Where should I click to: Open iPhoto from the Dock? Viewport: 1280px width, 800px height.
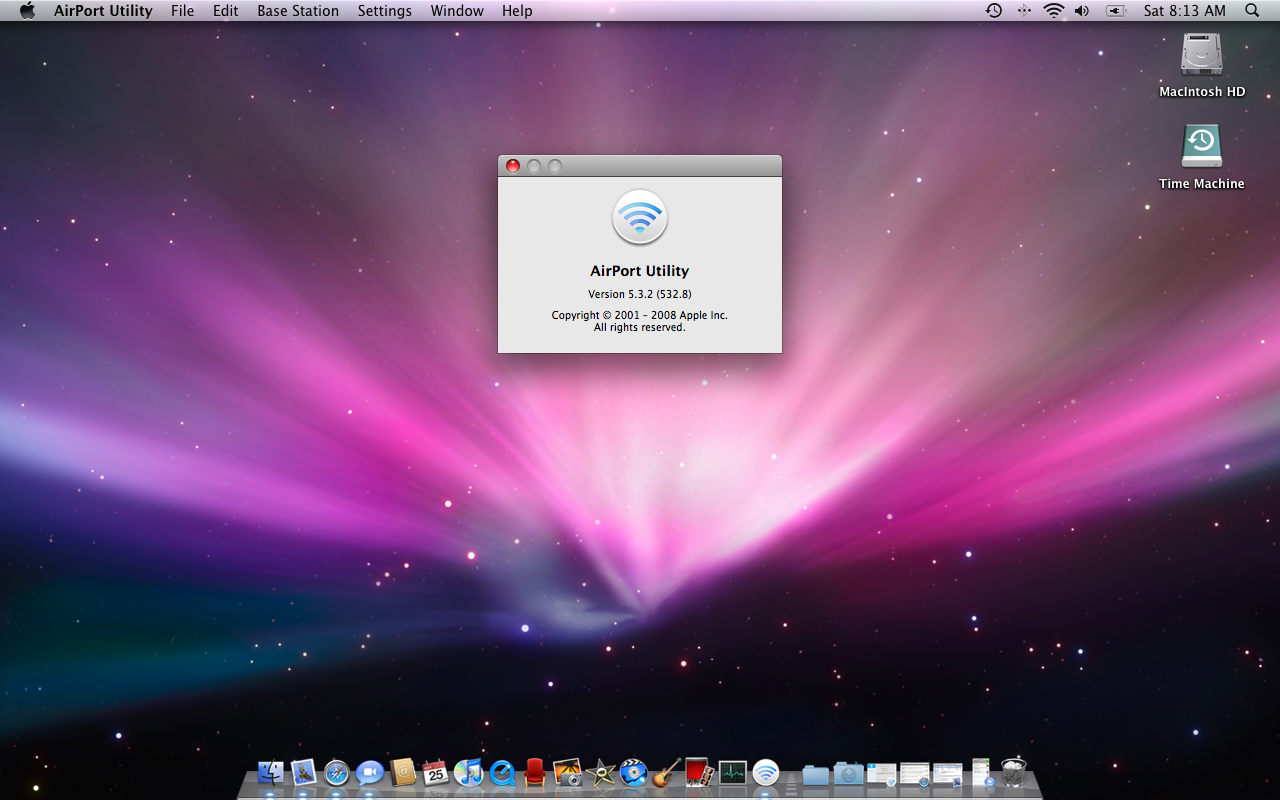point(568,772)
